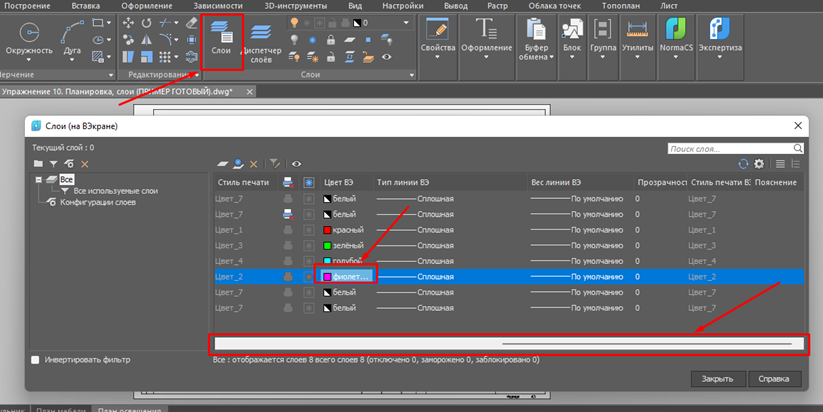Click the new group filter folder icon
The width and height of the screenshot is (823, 412).
38,163
